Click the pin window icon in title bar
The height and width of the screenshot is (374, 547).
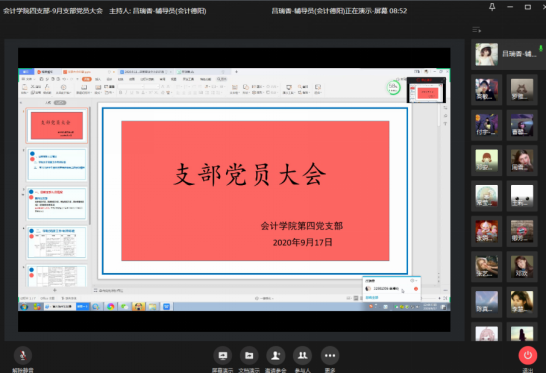pos(492,7)
